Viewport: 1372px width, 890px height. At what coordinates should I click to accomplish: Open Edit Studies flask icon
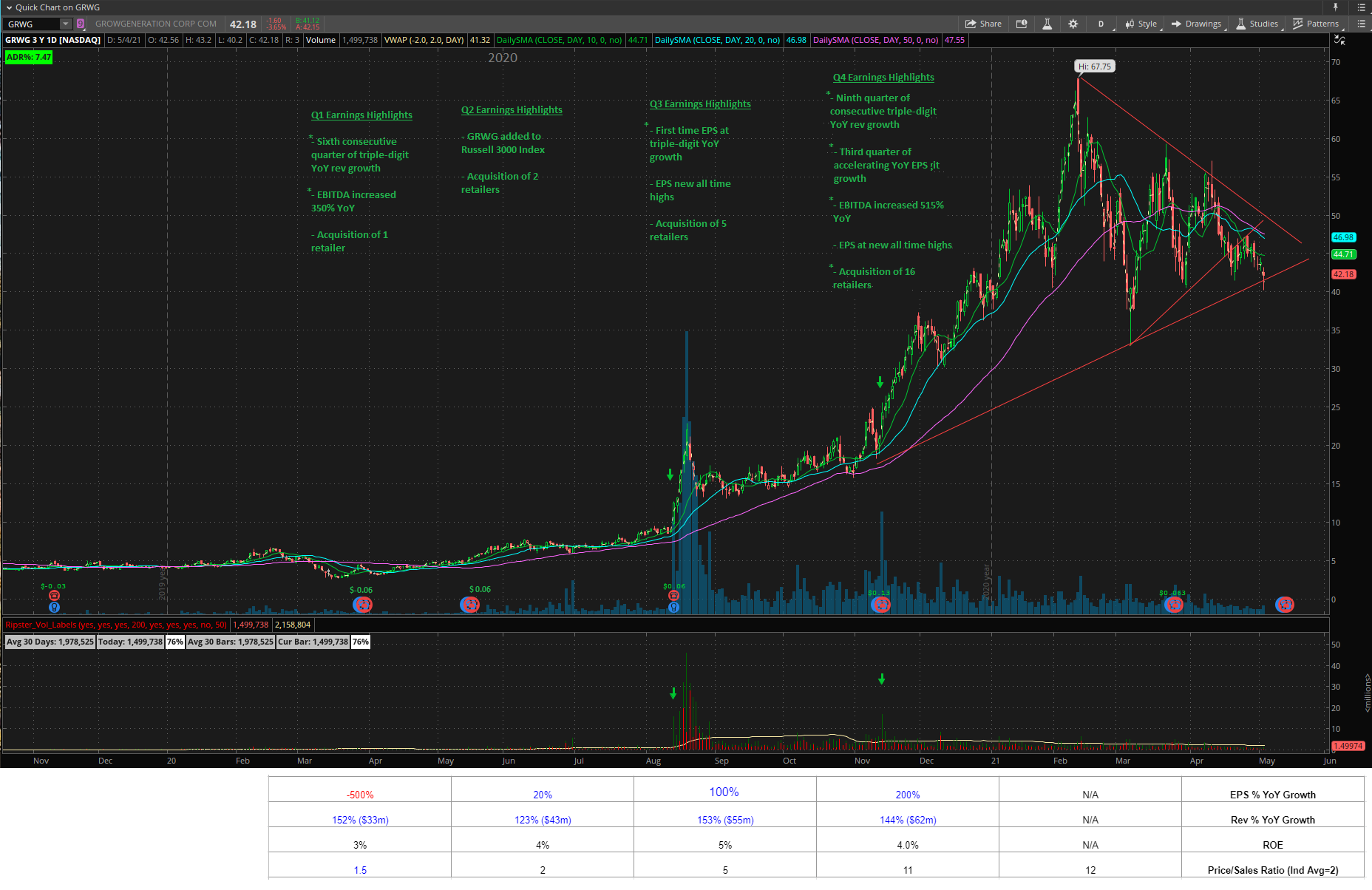[1047, 24]
